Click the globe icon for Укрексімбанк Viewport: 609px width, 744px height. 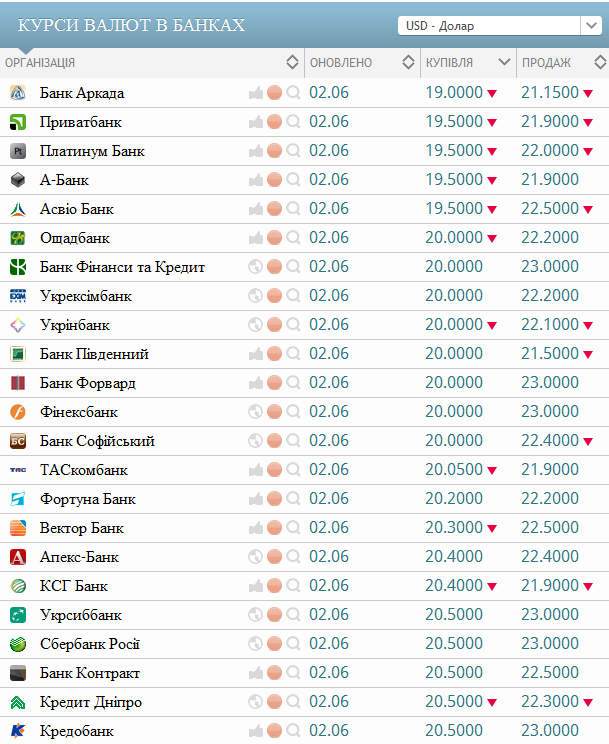click(x=255, y=296)
